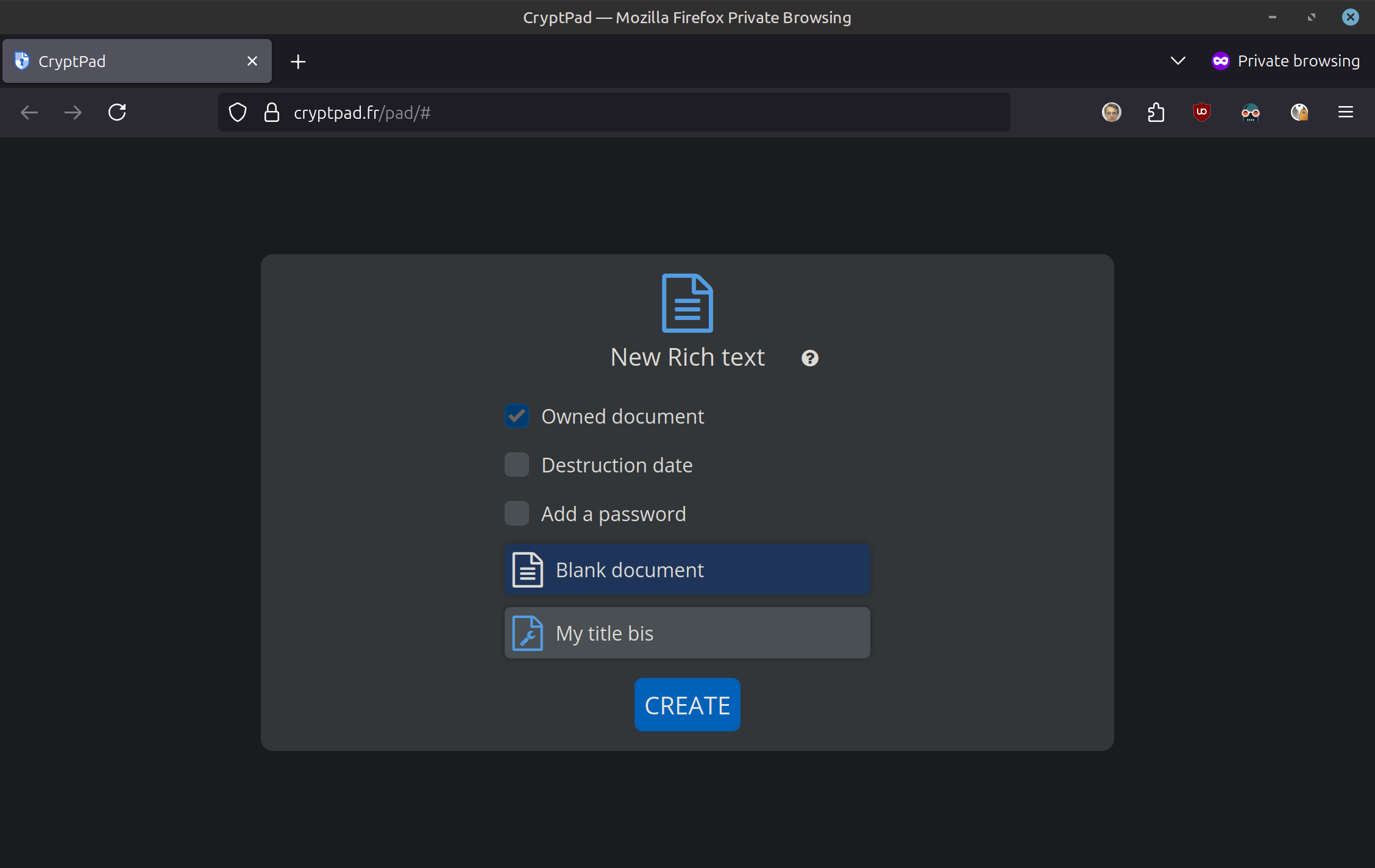Close the CryptPad tab
This screenshot has width=1375, height=868.
pyautogui.click(x=252, y=61)
